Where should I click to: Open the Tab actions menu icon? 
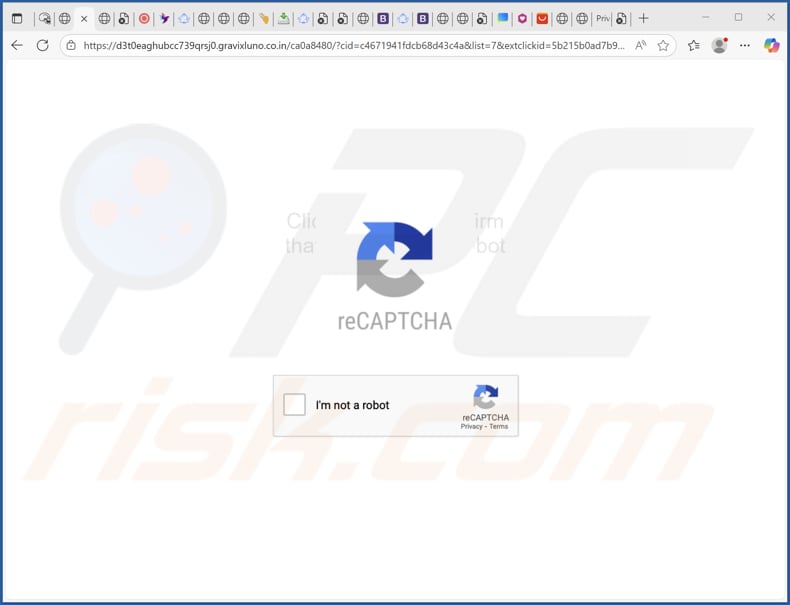(17, 19)
